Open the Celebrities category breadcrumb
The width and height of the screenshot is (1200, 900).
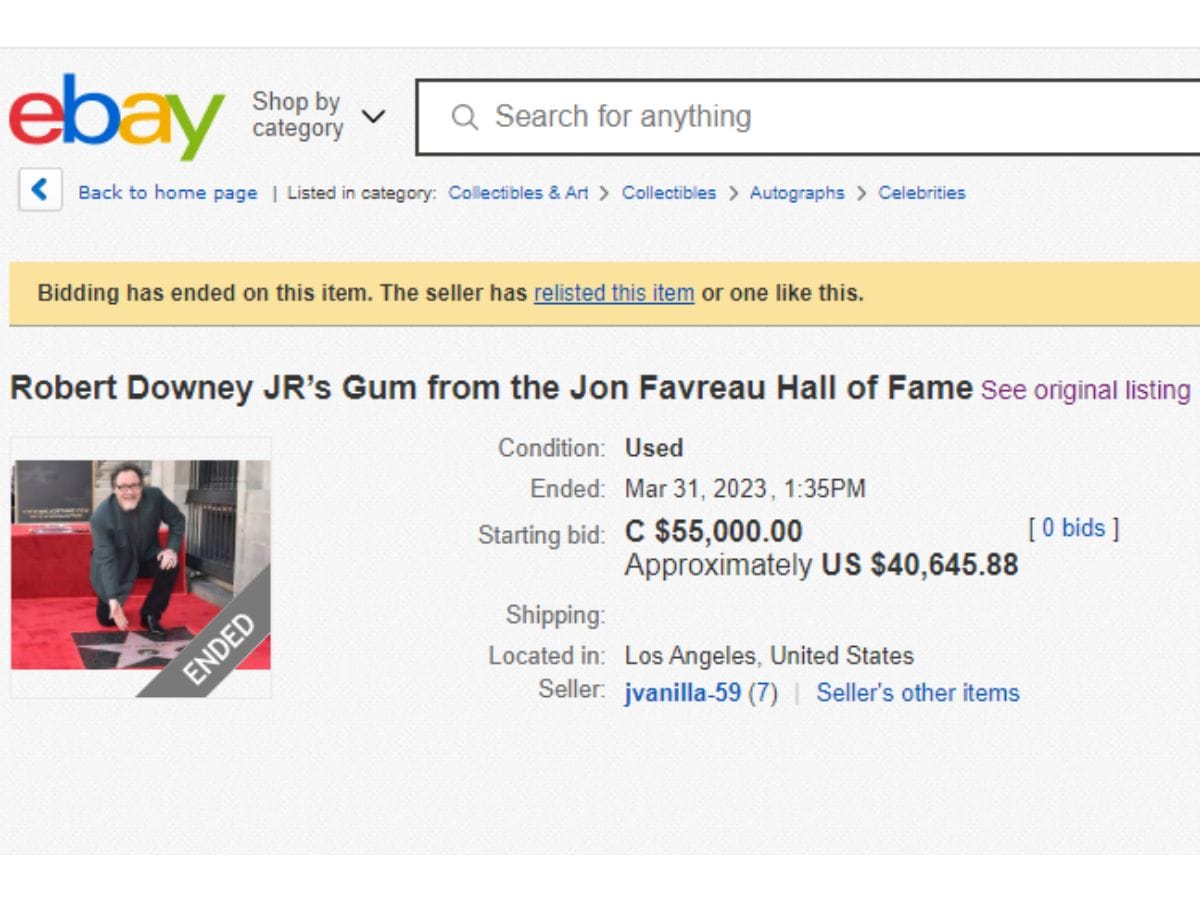click(x=922, y=193)
